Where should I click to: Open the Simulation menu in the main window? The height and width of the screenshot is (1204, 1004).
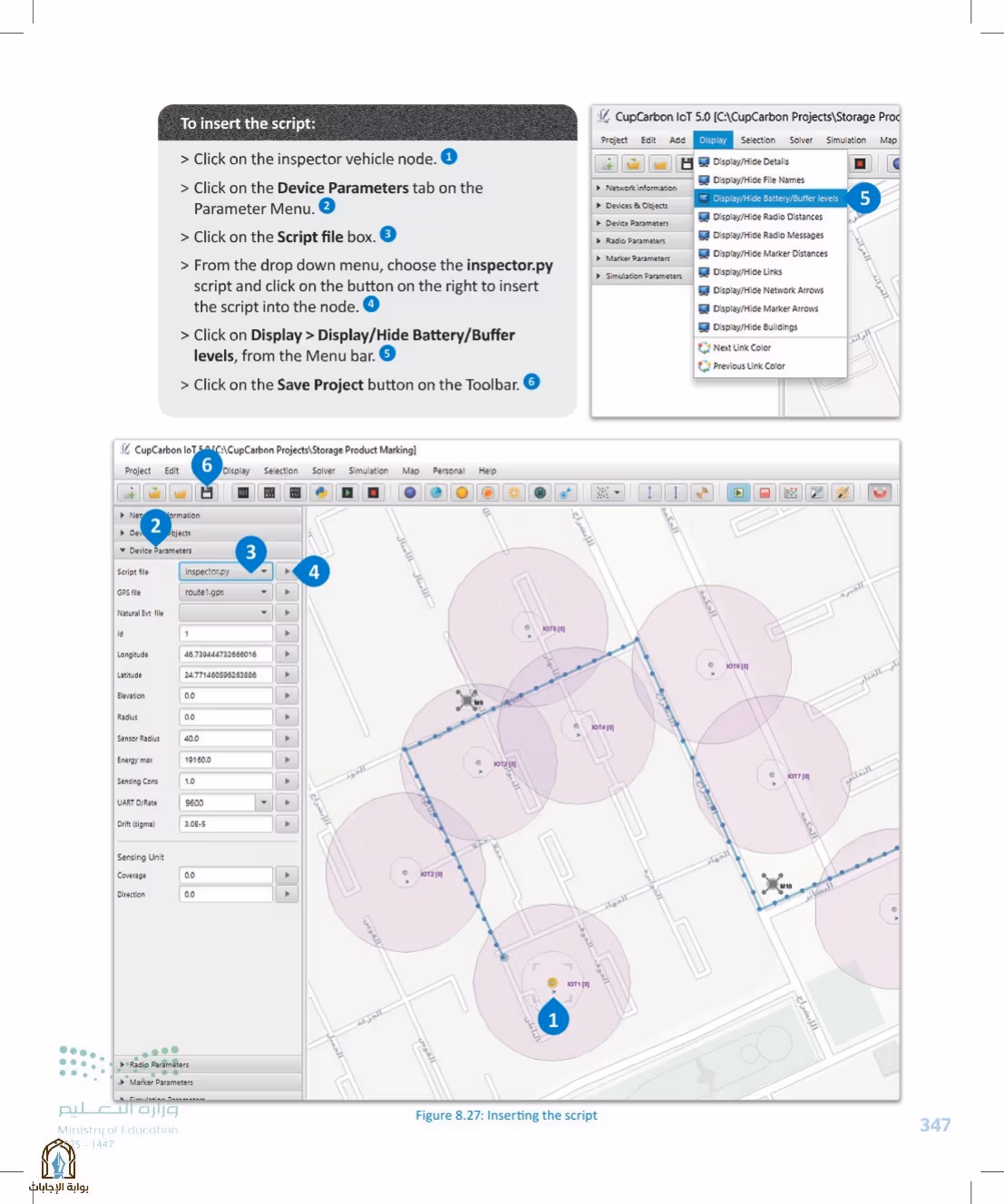(x=368, y=471)
